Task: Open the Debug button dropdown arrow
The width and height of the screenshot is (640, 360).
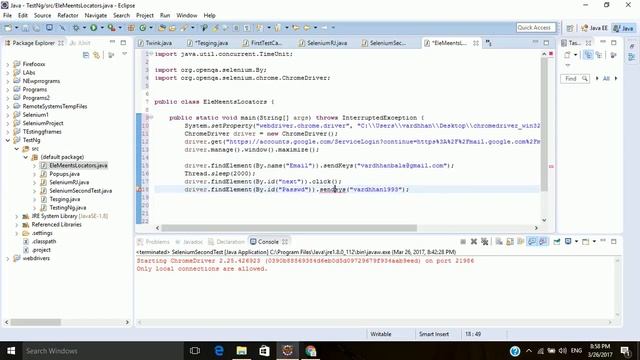Action: tap(84, 28)
